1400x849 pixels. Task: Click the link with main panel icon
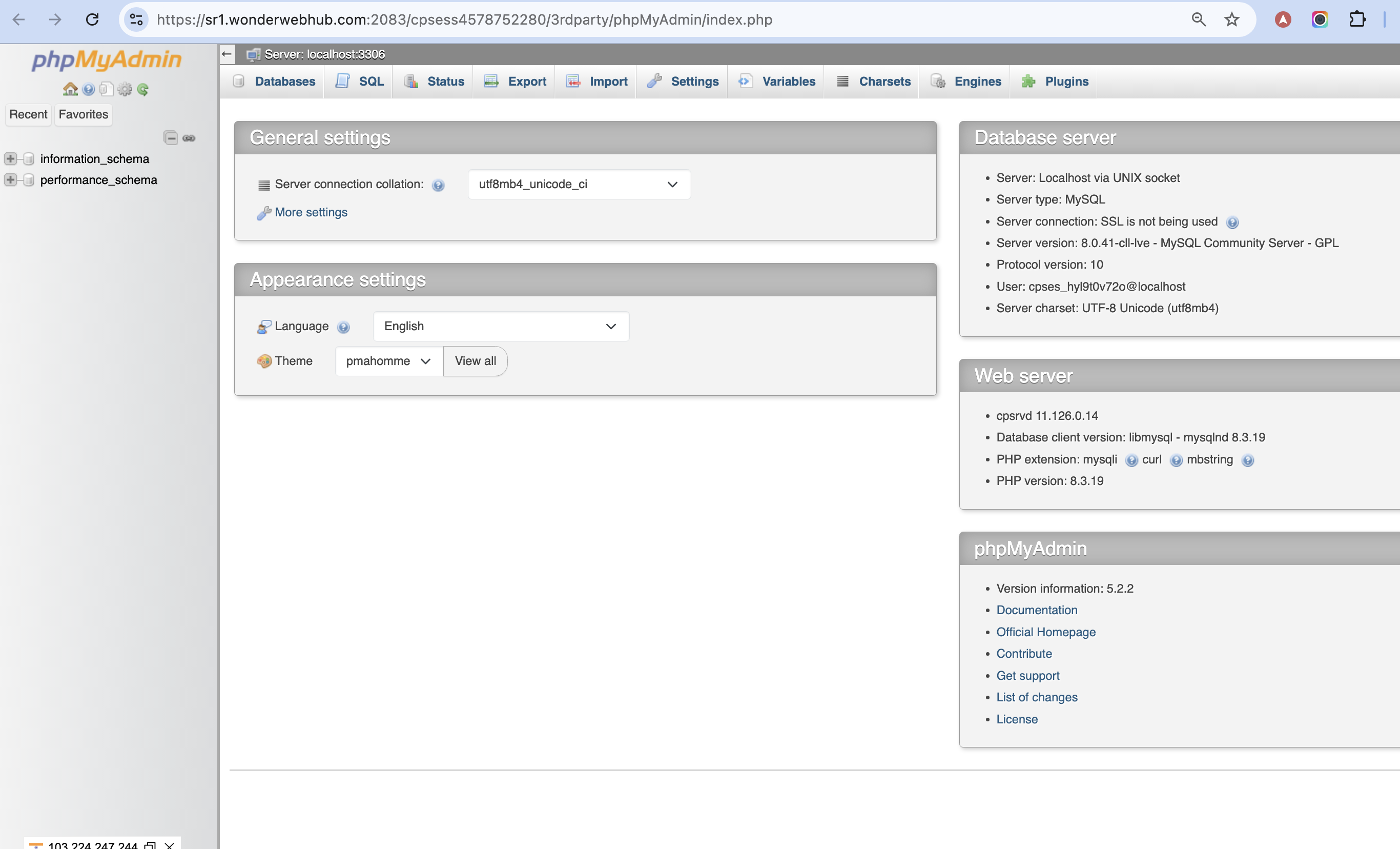(189, 137)
